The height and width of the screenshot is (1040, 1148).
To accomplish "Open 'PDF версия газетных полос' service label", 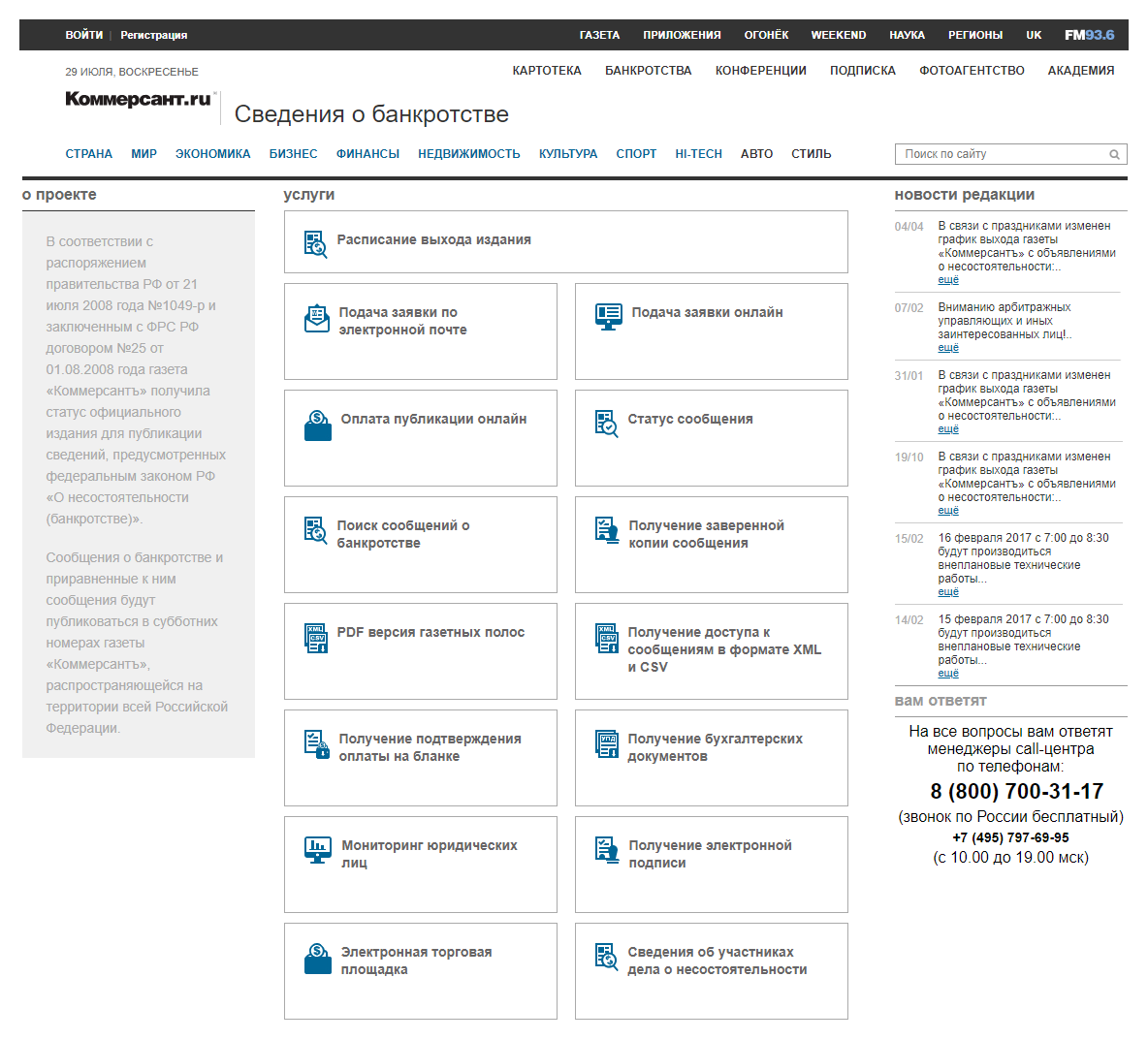I will point(430,632).
